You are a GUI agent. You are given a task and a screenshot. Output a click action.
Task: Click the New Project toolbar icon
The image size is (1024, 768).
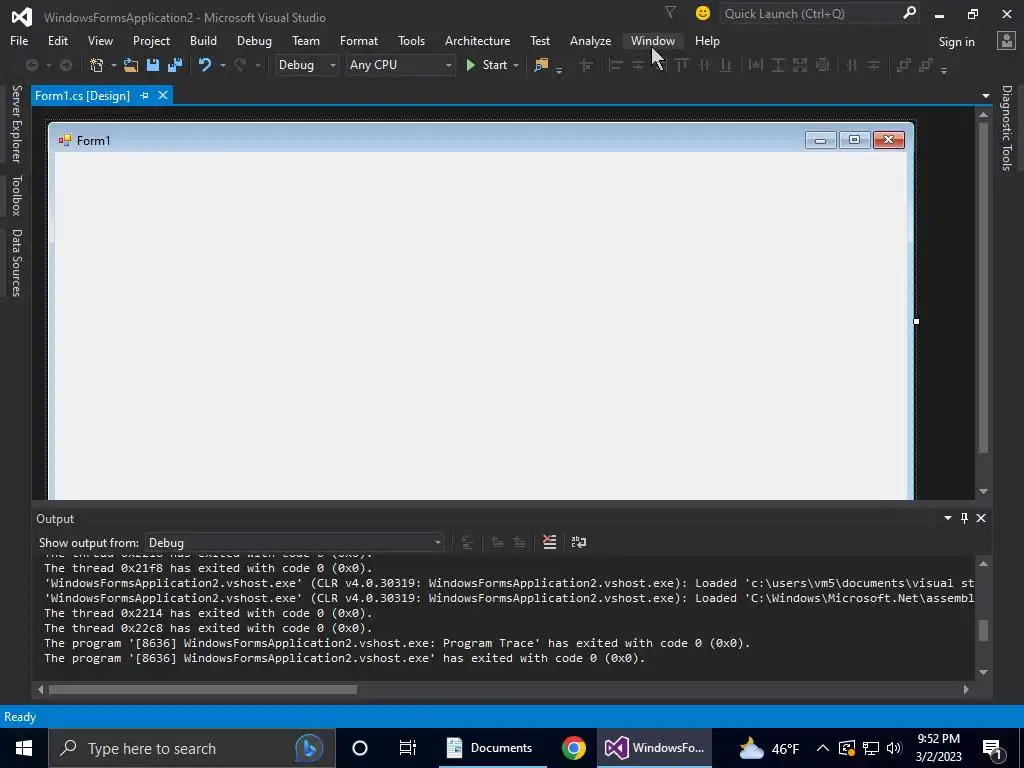[x=97, y=65]
